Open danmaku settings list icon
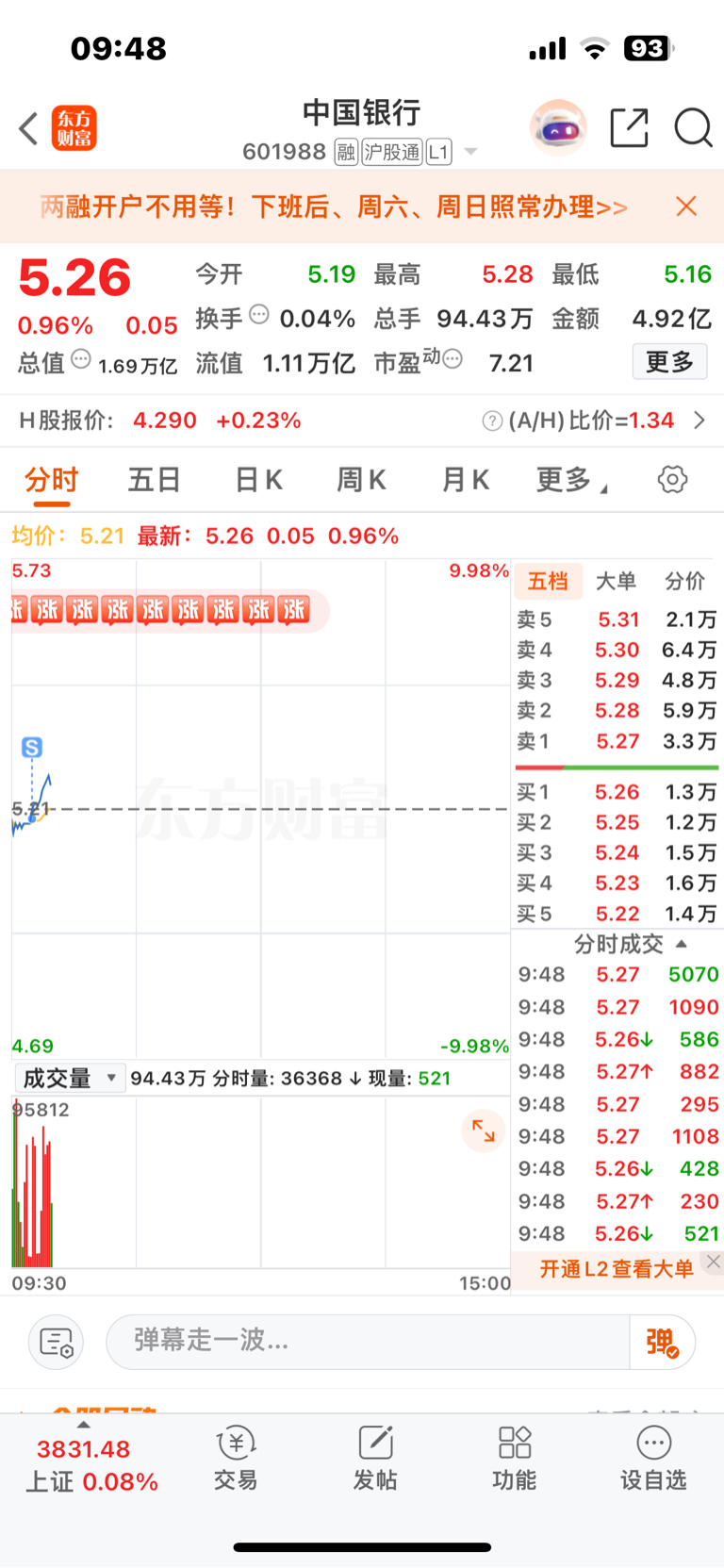The width and height of the screenshot is (724, 1568). [57, 1342]
